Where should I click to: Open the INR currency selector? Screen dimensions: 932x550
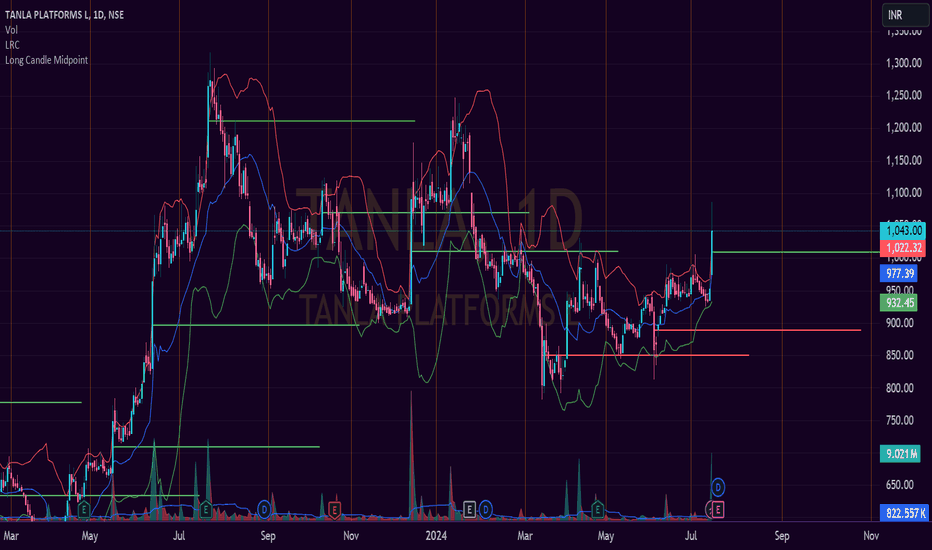click(904, 15)
